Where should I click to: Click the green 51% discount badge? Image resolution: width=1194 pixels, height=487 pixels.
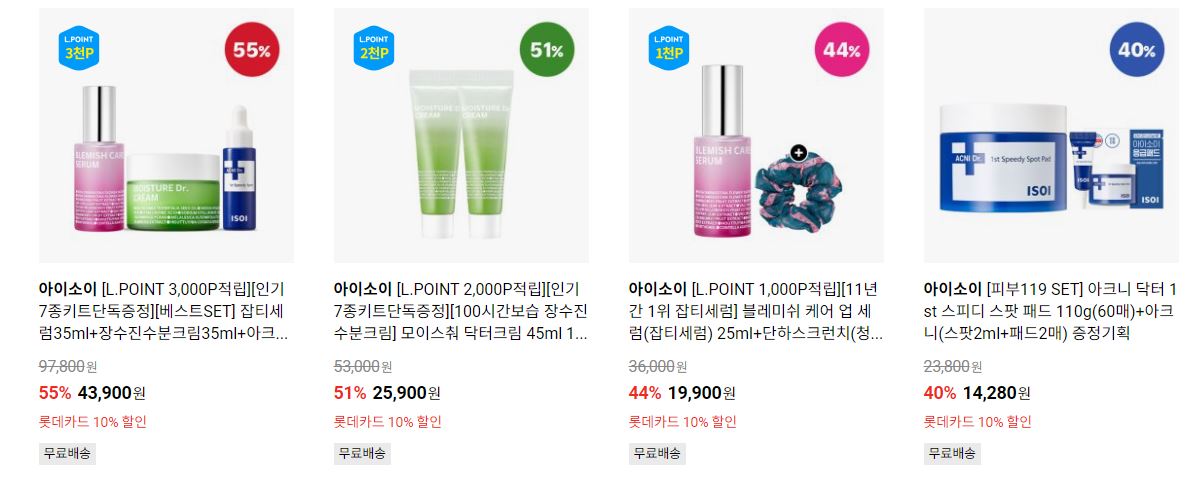[x=547, y=49]
